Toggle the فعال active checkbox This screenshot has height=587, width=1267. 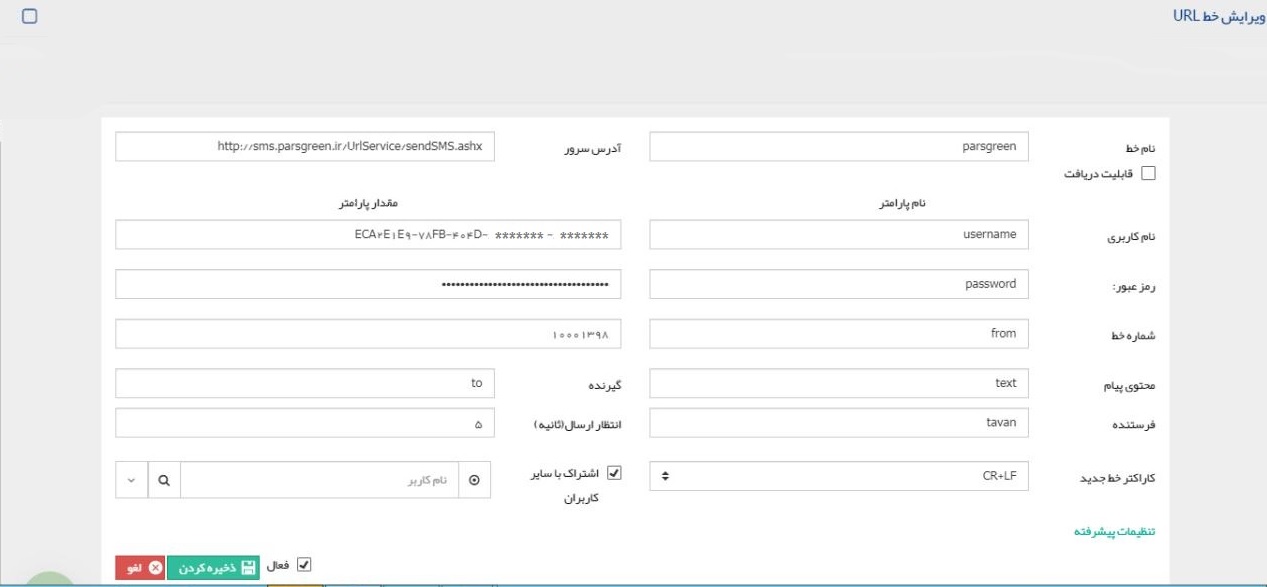coord(305,565)
